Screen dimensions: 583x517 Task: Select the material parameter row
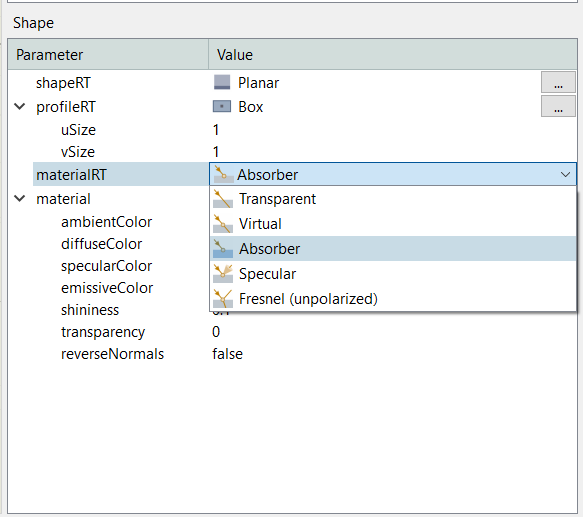click(63, 199)
